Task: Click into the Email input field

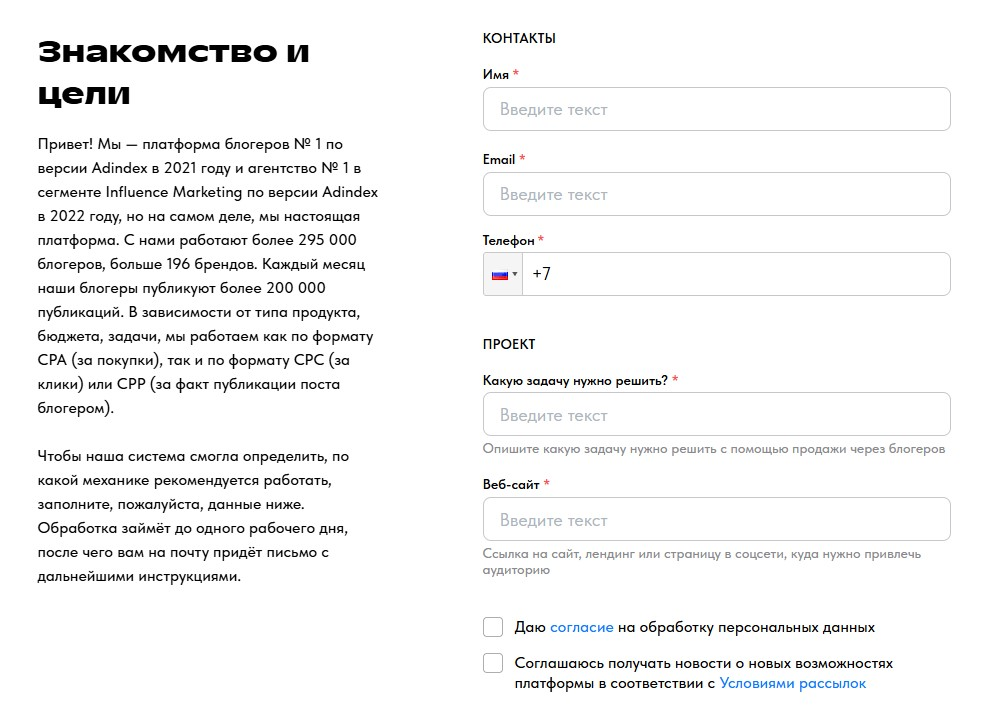Action: coord(716,194)
